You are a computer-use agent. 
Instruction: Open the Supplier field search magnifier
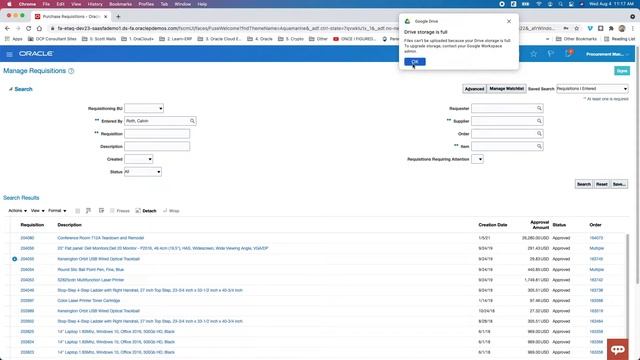click(539, 121)
